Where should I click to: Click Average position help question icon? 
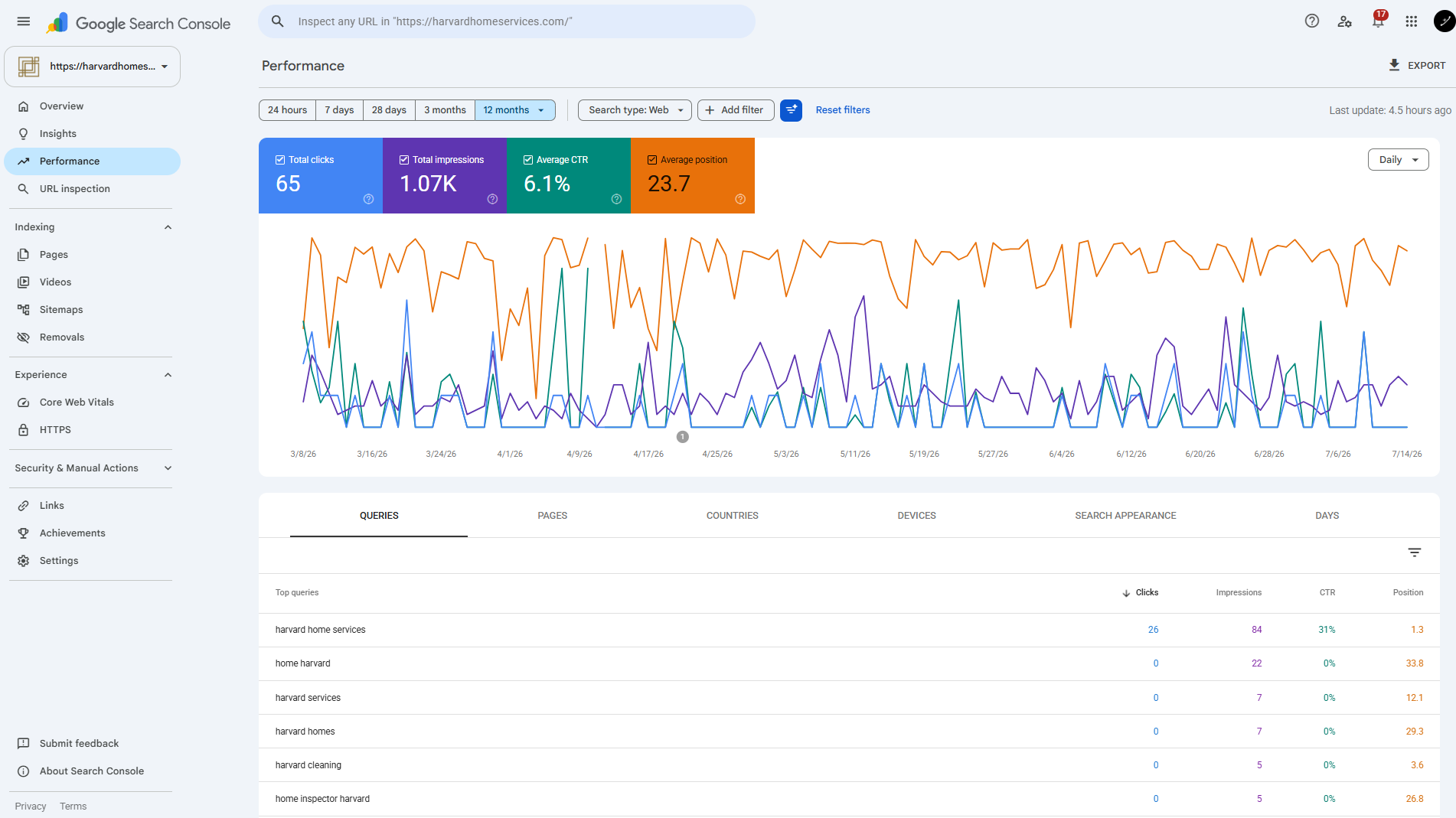click(x=740, y=199)
